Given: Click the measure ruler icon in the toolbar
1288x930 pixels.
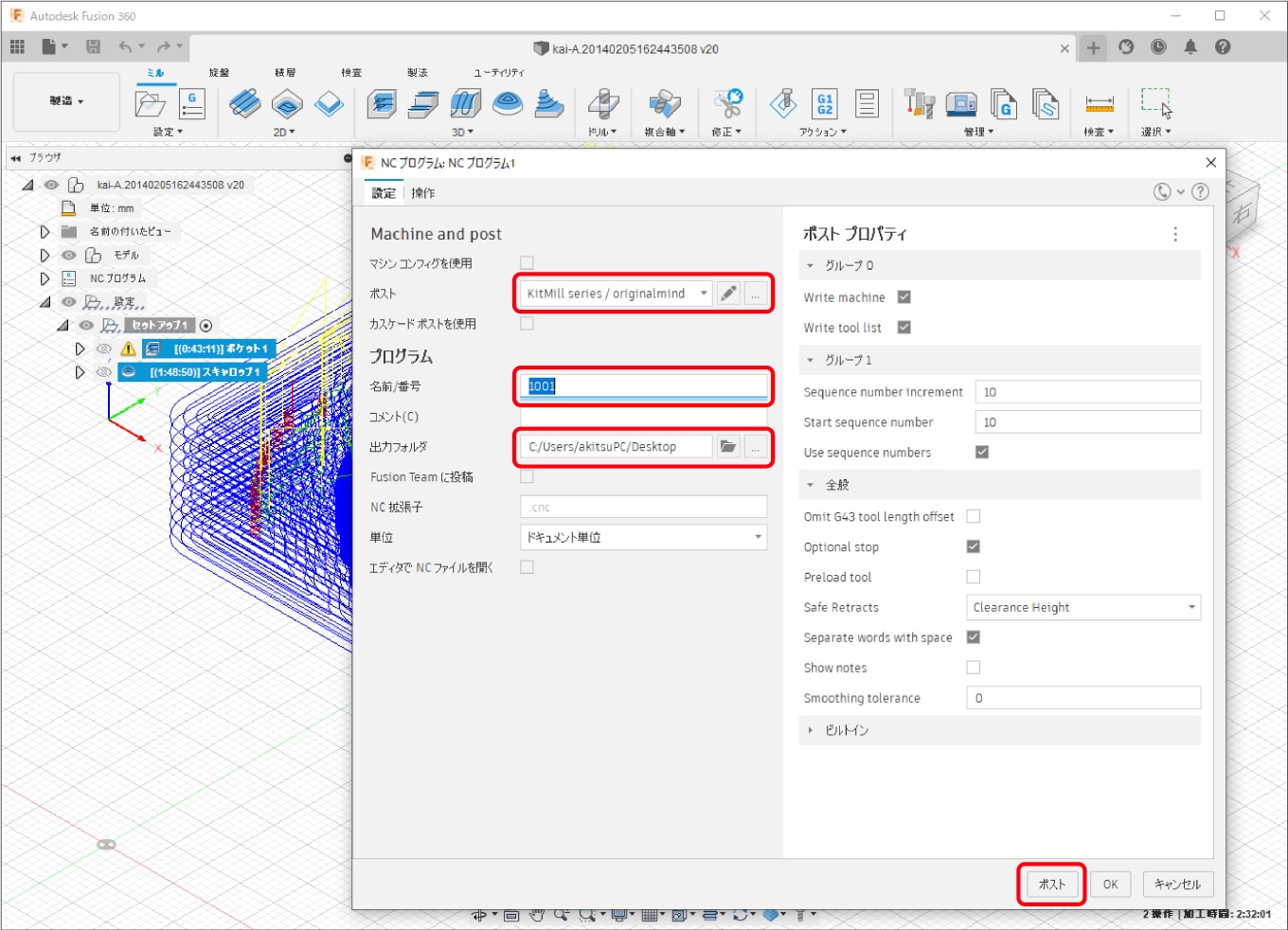Looking at the screenshot, I should tap(1099, 103).
